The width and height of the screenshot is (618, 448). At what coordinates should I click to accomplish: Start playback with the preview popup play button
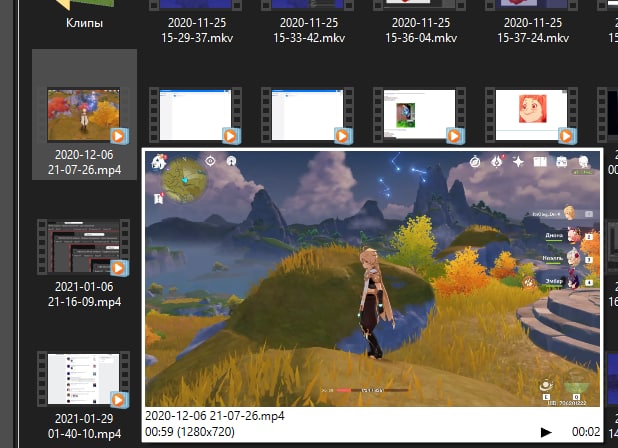(546, 432)
